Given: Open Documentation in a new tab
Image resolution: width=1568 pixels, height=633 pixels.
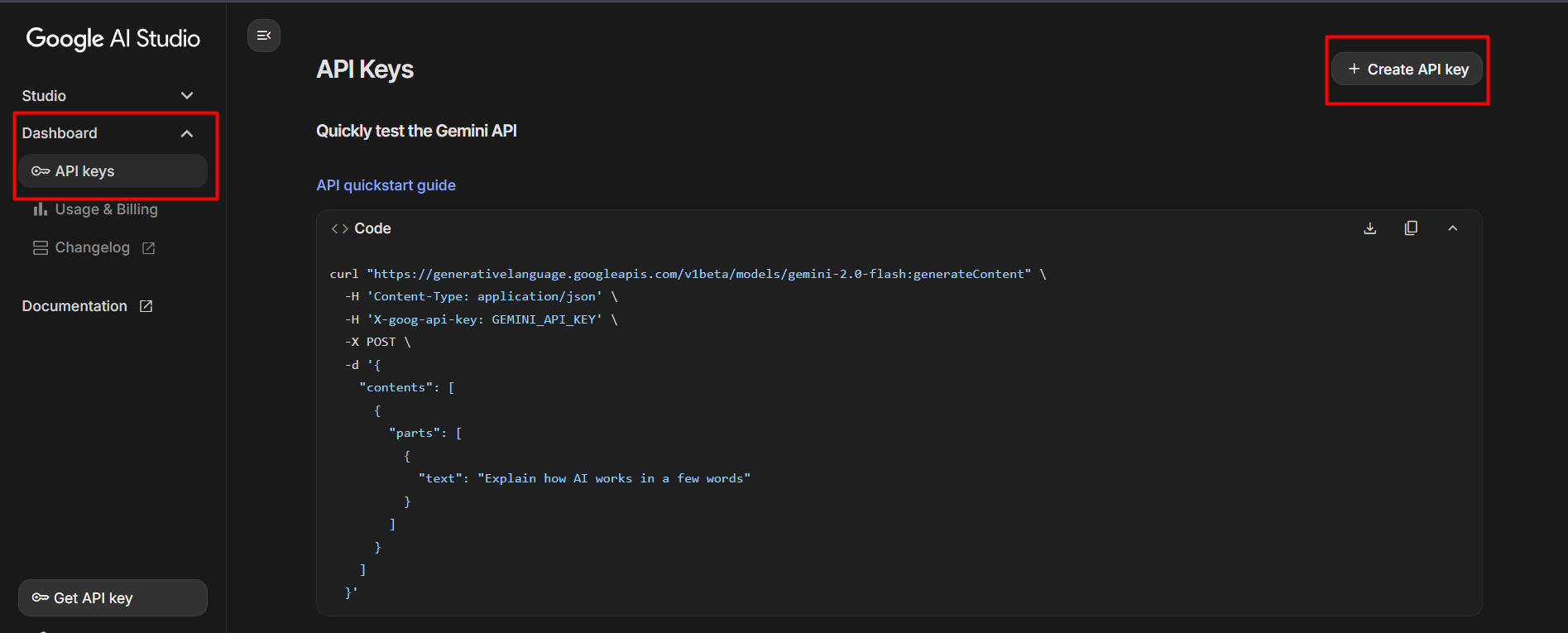Looking at the screenshot, I should click(x=88, y=306).
